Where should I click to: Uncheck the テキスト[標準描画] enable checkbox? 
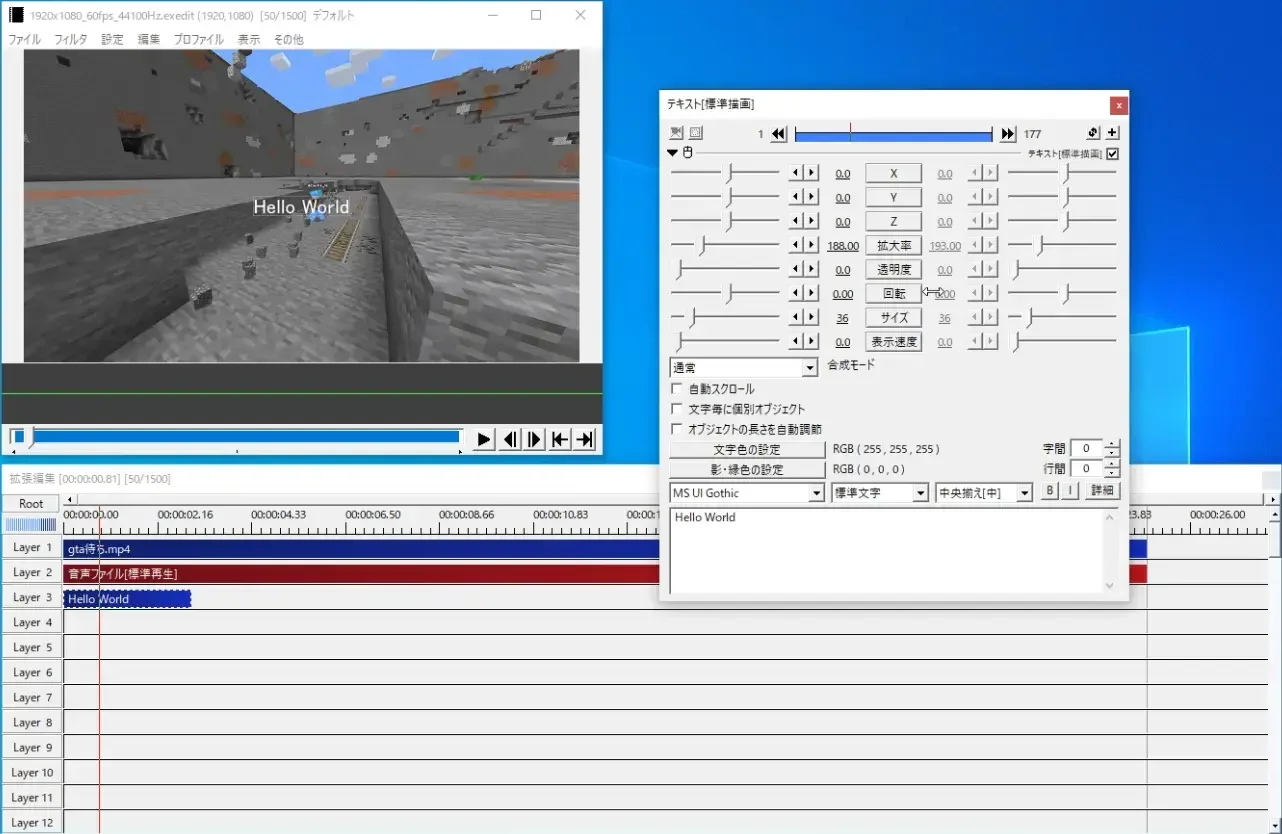coord(1113,154)
